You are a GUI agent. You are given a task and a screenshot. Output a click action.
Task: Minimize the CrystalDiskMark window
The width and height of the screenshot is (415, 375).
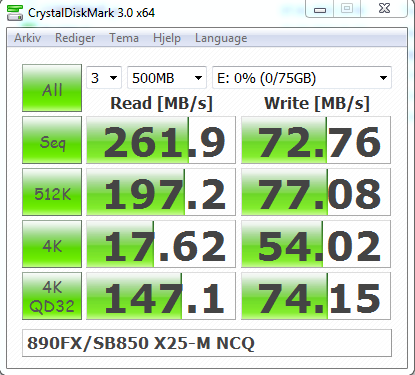coord(320,9)
